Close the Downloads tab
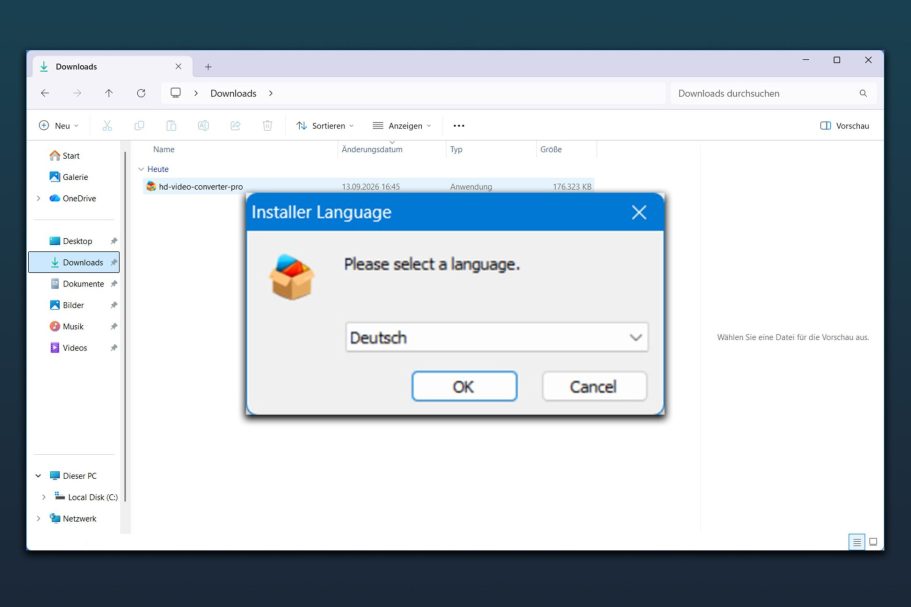The width and height of the screenshot is (911, 607). coord(178,67)
